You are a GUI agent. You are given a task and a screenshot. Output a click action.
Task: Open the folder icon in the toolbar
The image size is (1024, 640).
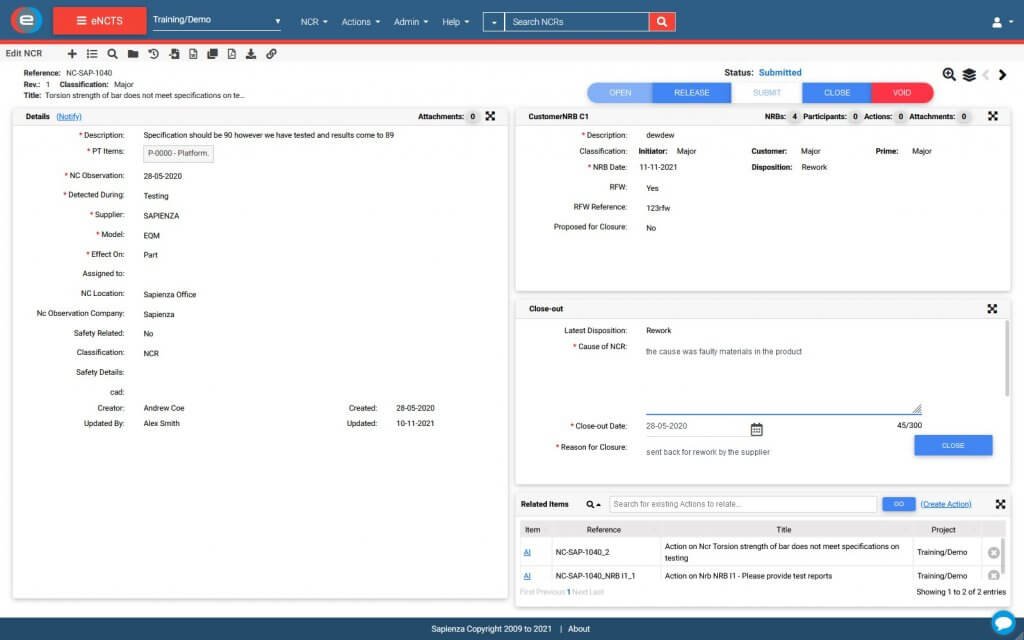[132, 54]
